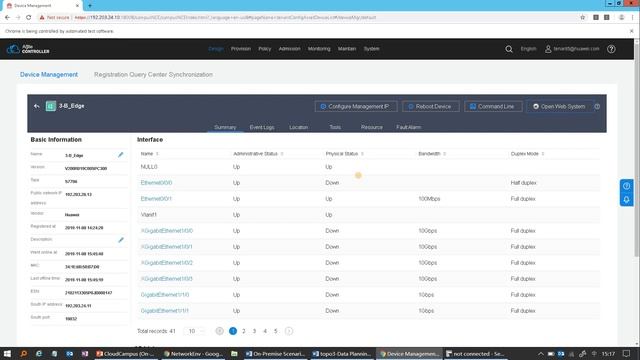Open the Command Line button

[x=493, y=107]
